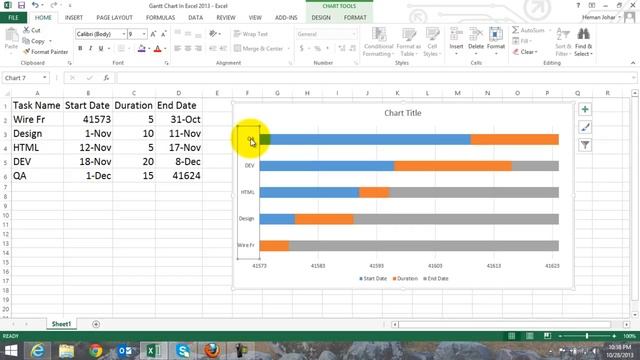Click the Chart Filters funnel button
The image size is (640, 360).
tap(585, 145)
